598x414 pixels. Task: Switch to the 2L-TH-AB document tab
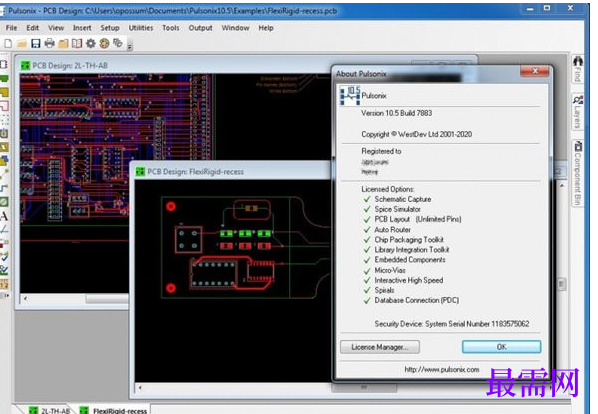pos(51,411)
